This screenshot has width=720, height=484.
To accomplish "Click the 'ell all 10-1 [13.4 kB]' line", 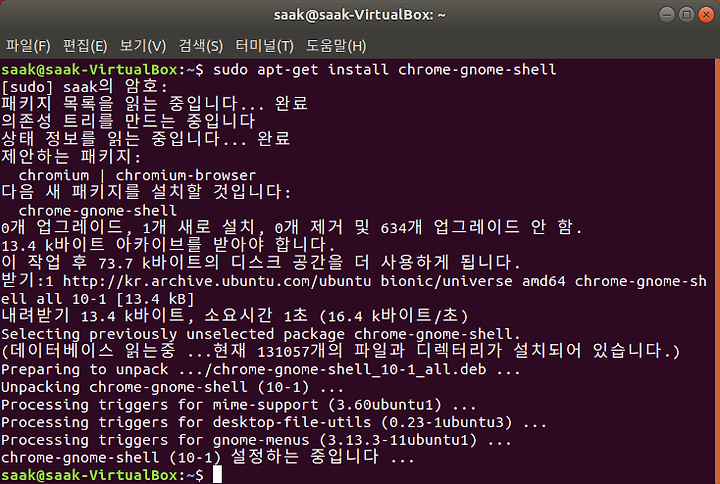I will click(97, 298).
